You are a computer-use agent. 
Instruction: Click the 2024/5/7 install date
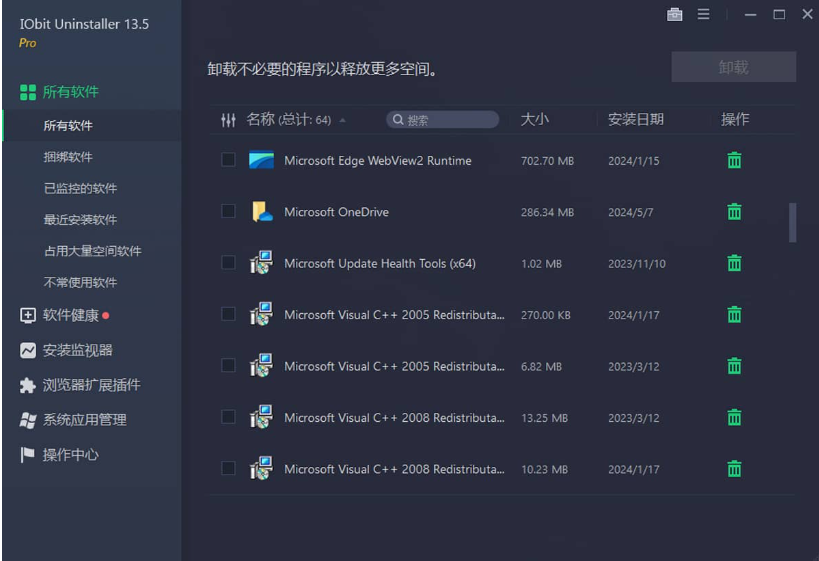[x=630, y=212]
